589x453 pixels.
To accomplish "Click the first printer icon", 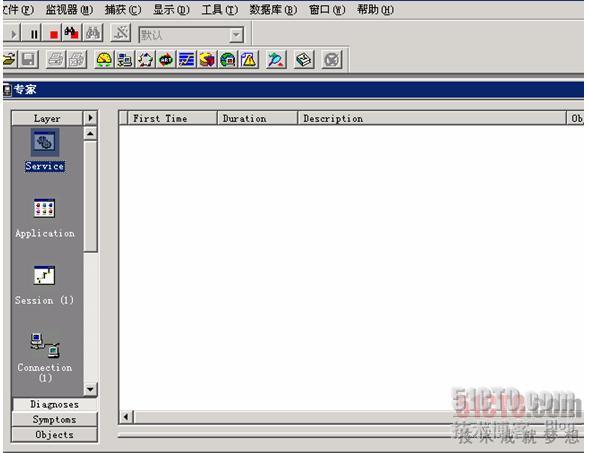I will click(56, 59).
